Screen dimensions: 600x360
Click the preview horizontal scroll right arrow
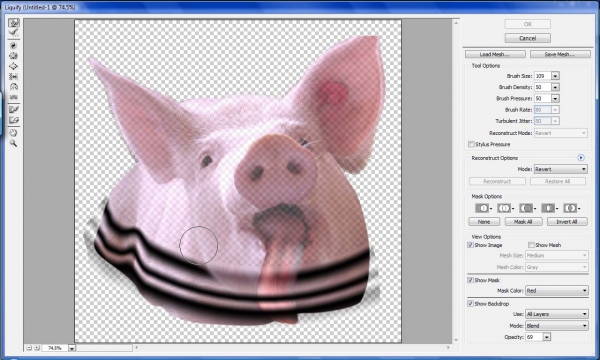click(448, 347)
